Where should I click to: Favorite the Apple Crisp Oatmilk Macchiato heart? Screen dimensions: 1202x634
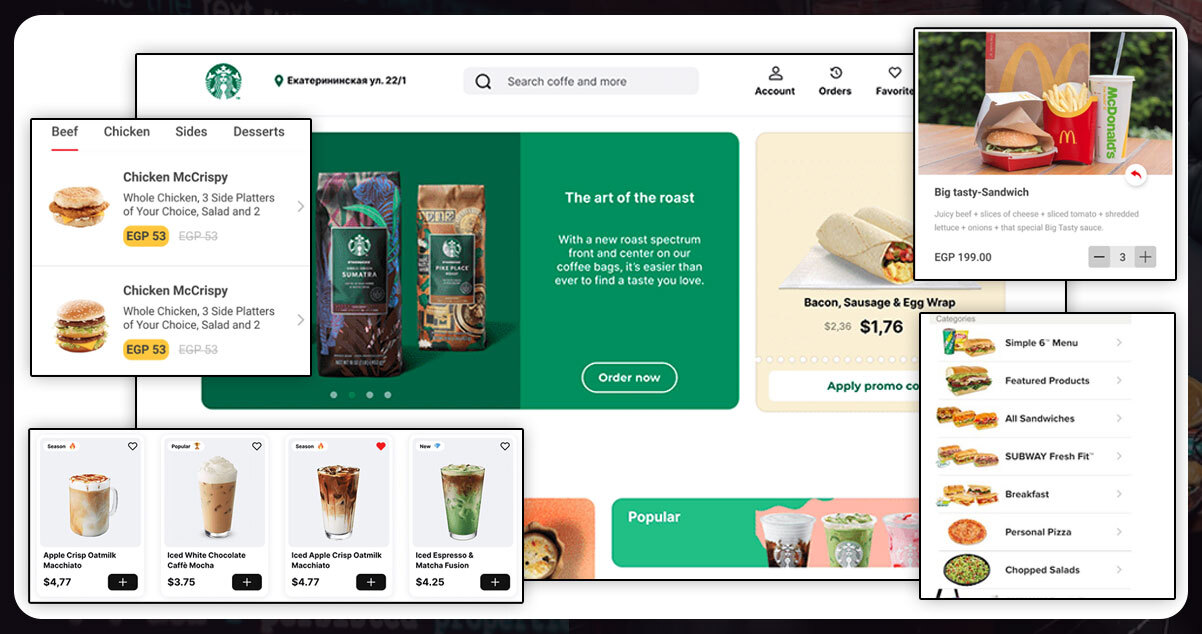[132, 447]
